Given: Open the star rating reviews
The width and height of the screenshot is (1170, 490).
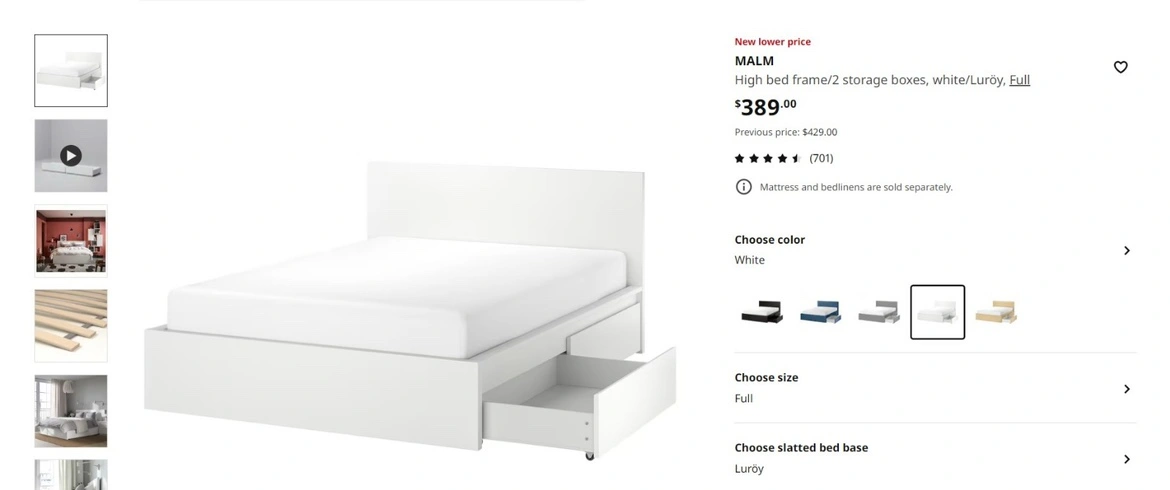Looking at the screenshot, I should [x=768, y=158].
